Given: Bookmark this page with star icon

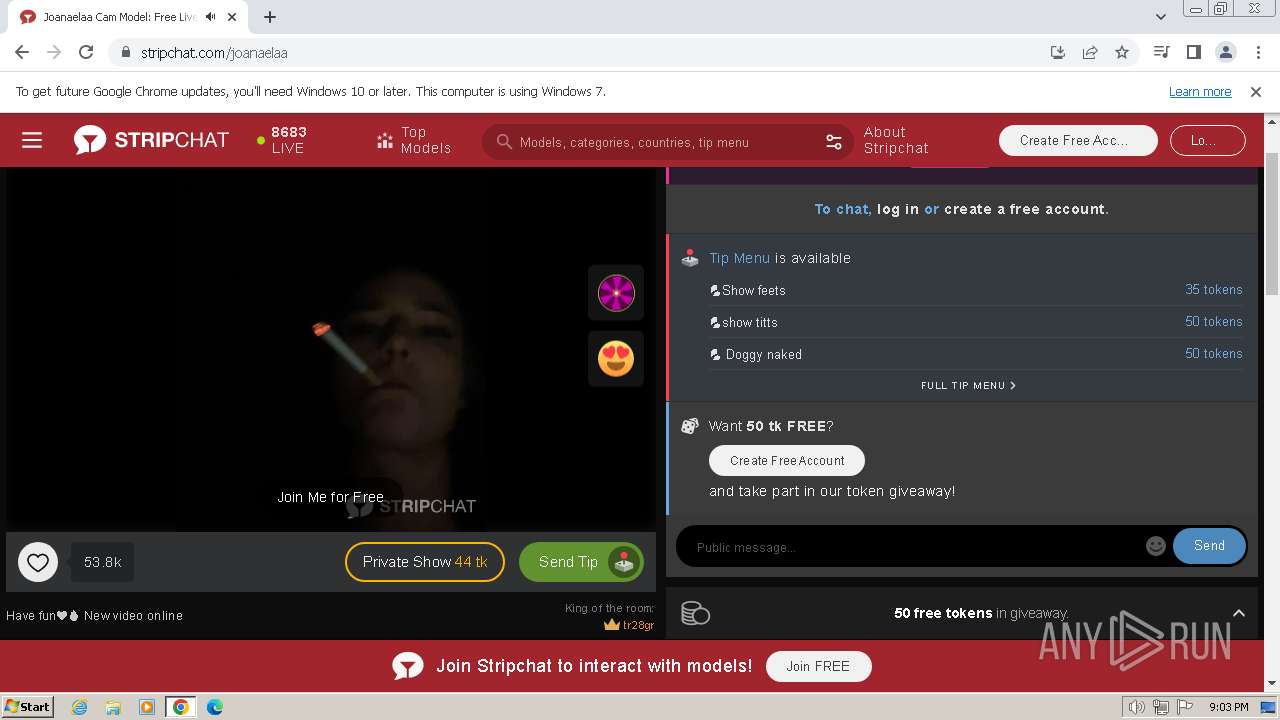Looking at the screenshot, I should [1122, 52].
